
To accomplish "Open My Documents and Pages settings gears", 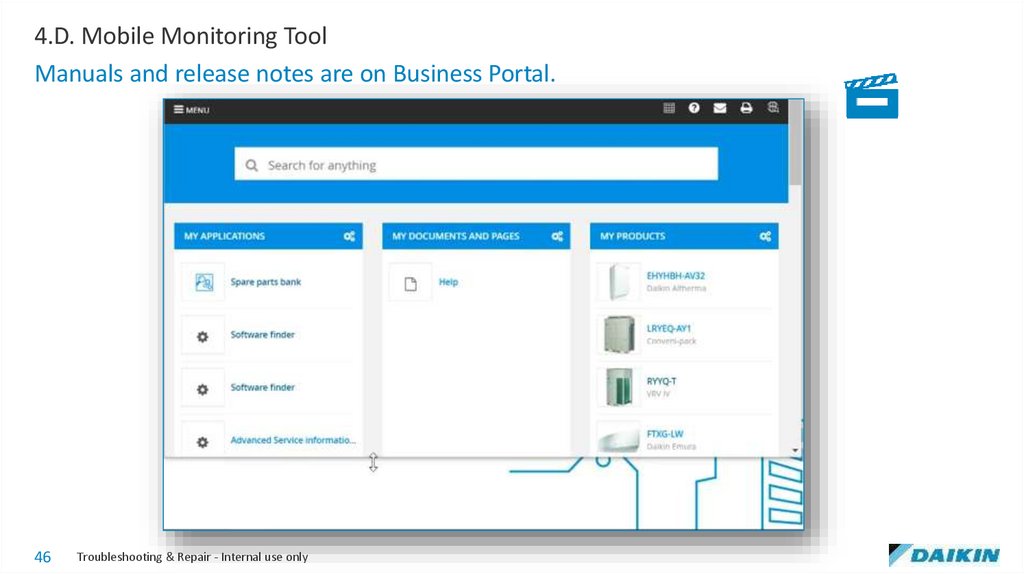I will 557,236.
